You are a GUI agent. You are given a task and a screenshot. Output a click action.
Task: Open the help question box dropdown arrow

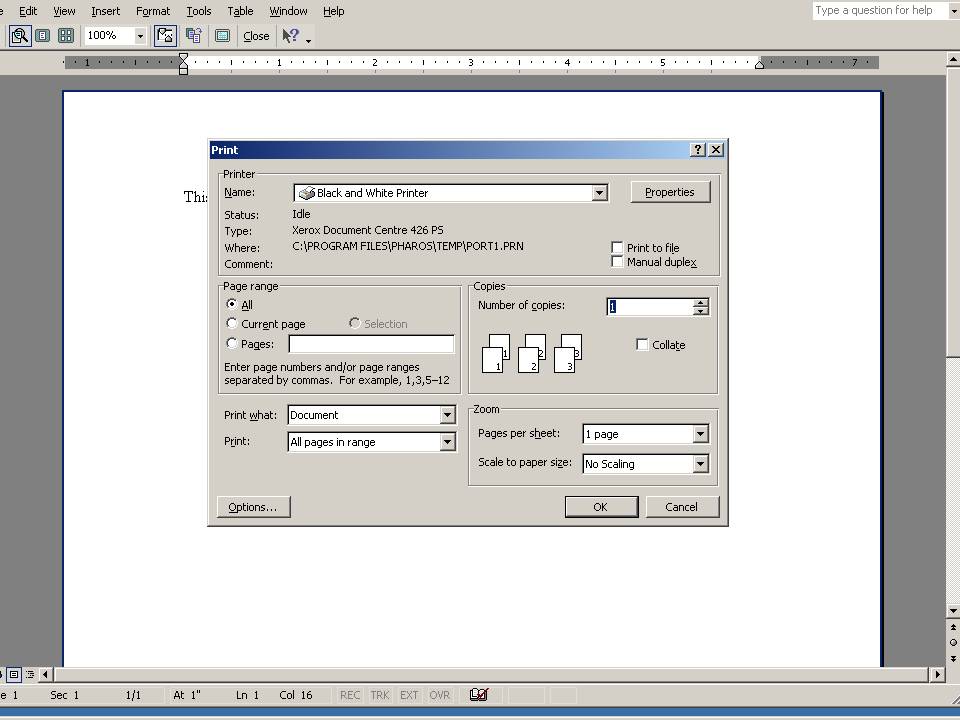pyautogui.click(x=953, y=11)
